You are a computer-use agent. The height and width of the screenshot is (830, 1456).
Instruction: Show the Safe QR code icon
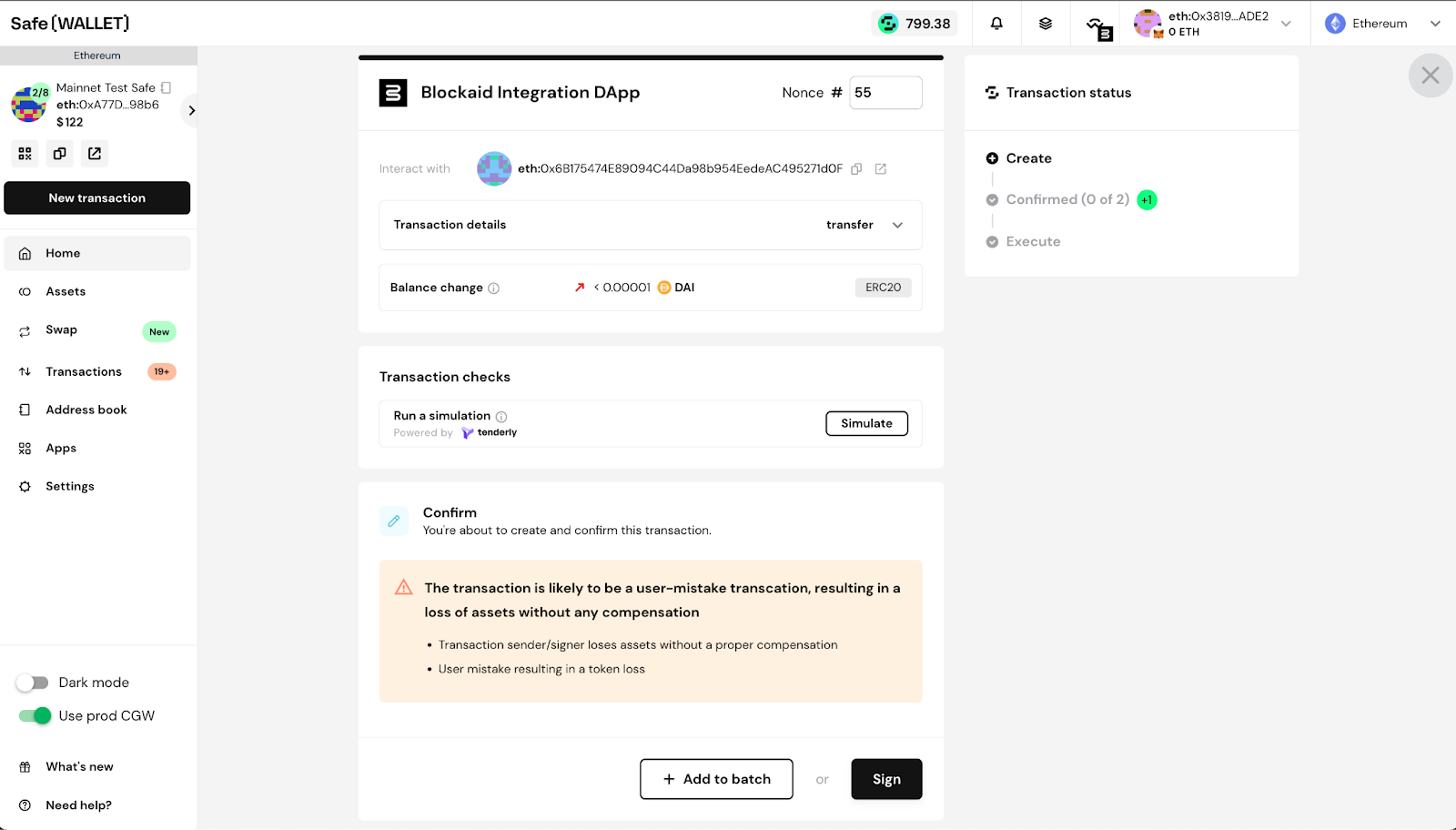(25, 154)
